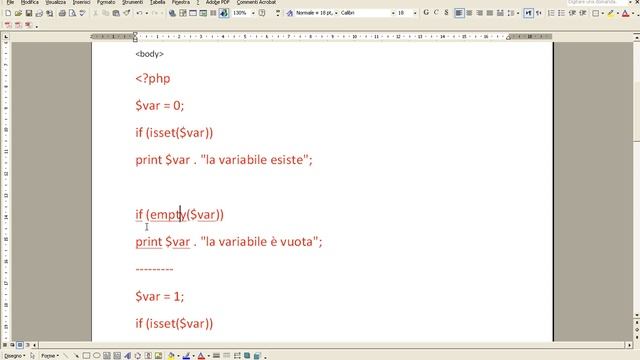Apply fill color paint bucket
640x360 pixels.
click(171, 356)
